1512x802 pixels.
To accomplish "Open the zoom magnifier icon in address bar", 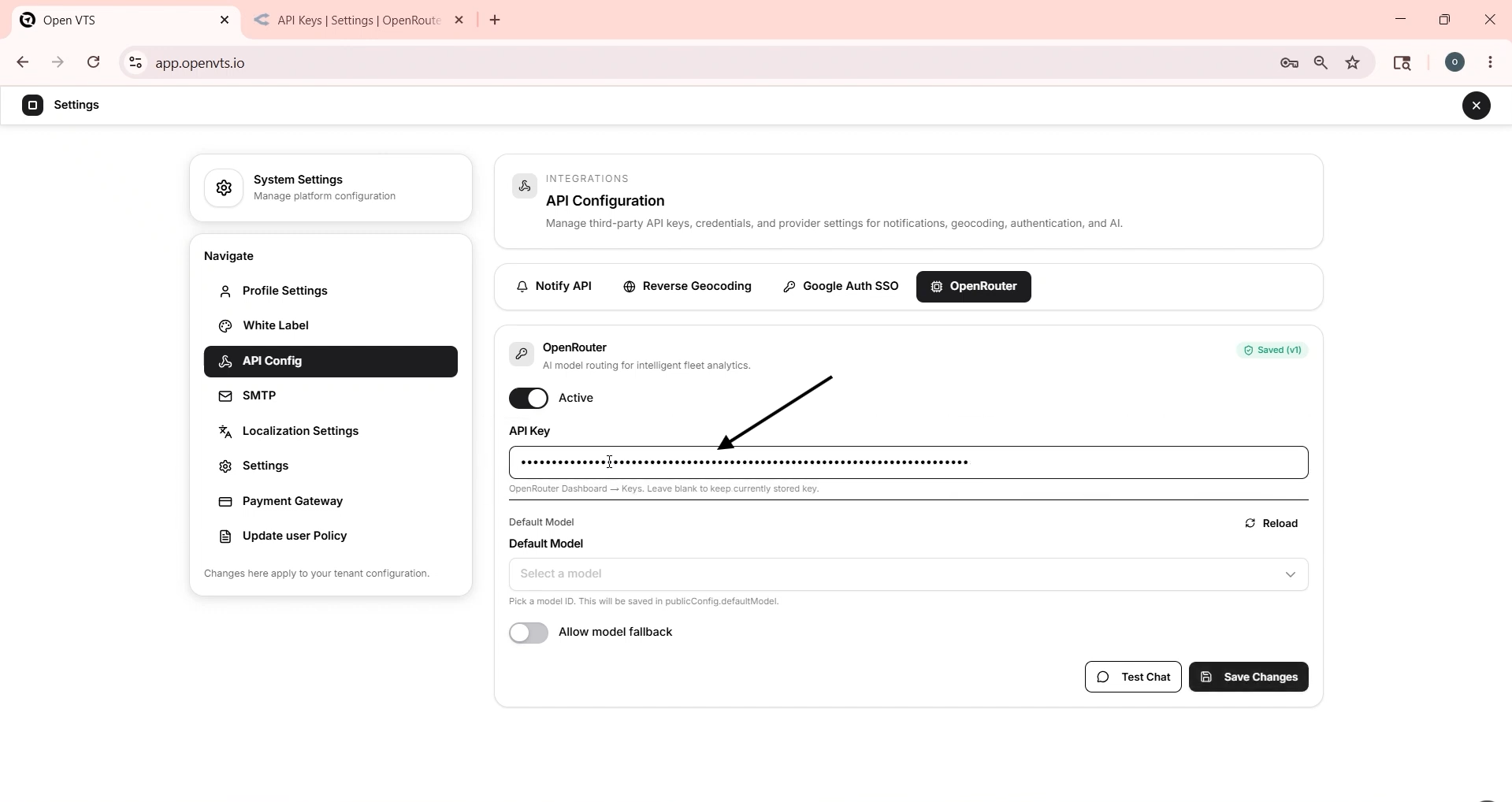I will (1321, 63).
